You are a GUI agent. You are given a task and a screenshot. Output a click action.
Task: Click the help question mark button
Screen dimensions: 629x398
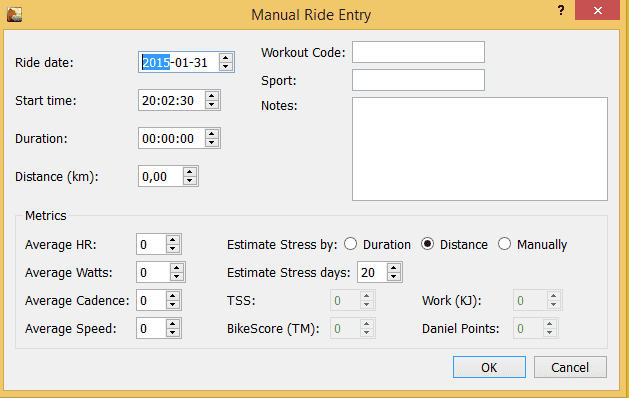pyautogui.click(x=561, y=10)
